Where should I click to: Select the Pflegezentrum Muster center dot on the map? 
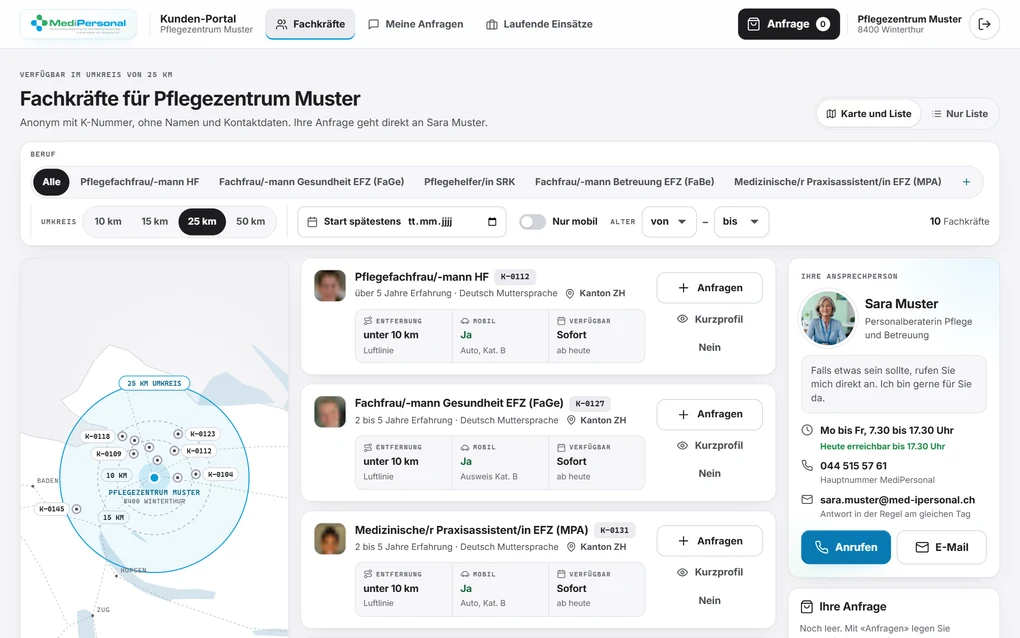click(154, 477)
